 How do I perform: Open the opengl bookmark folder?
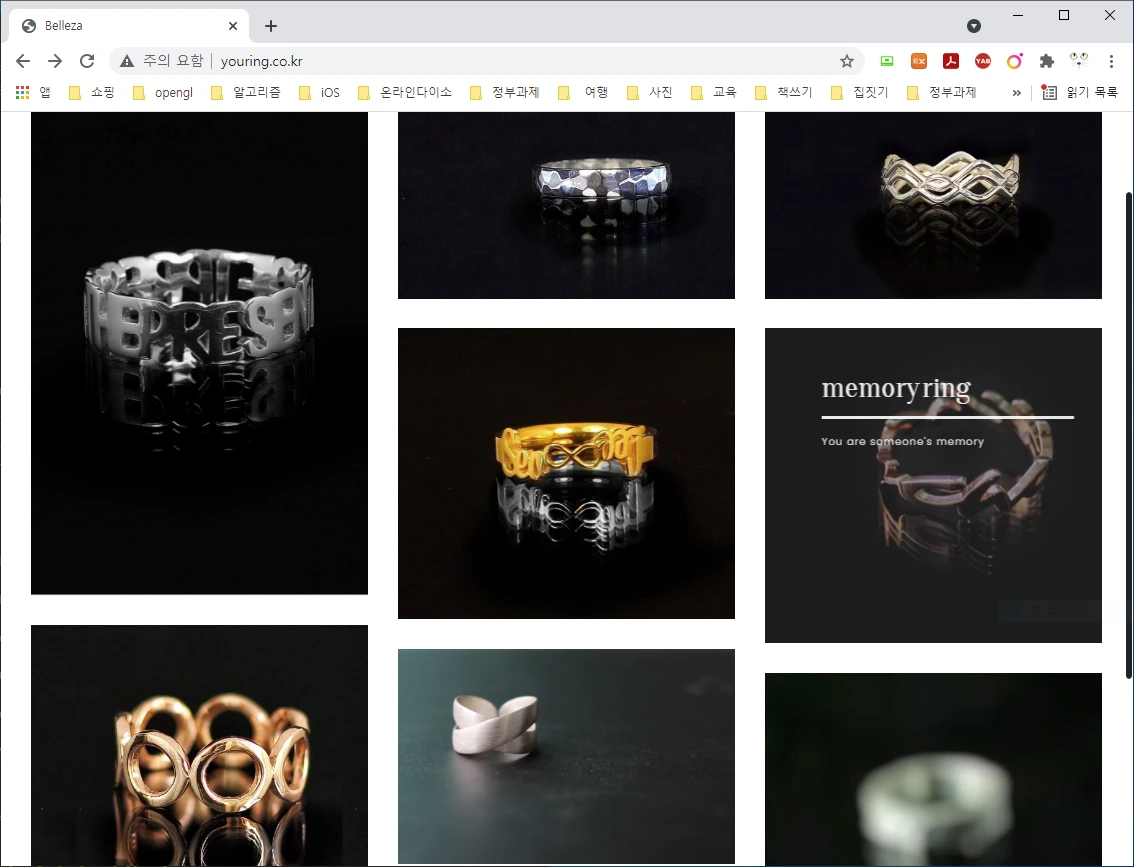(x=163, y=93)
